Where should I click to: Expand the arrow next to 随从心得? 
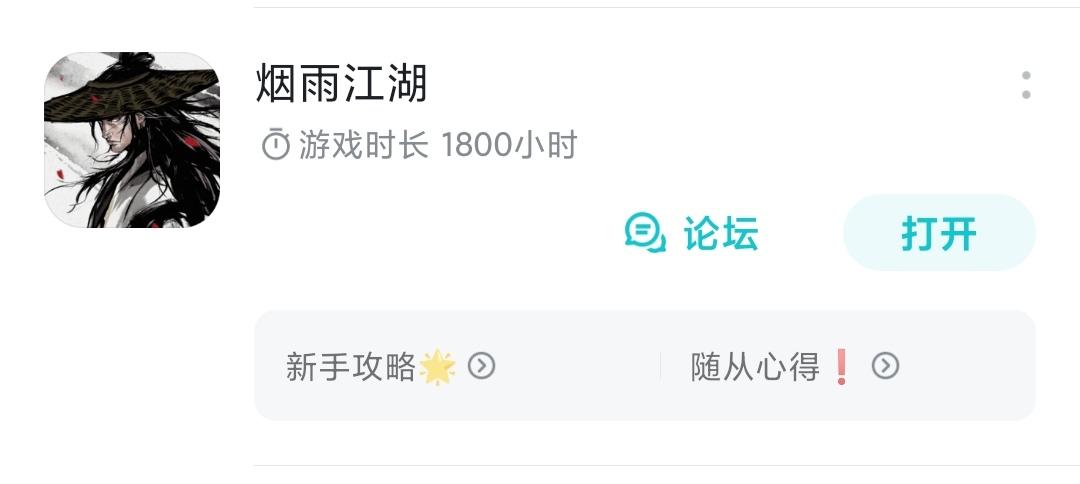[886, 366]
